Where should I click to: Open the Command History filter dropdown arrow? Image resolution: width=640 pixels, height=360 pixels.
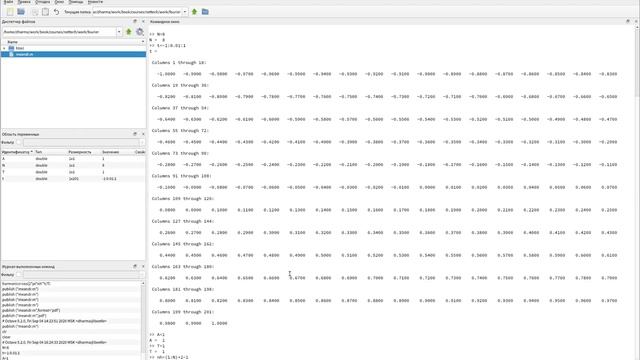tap(142, 274)
